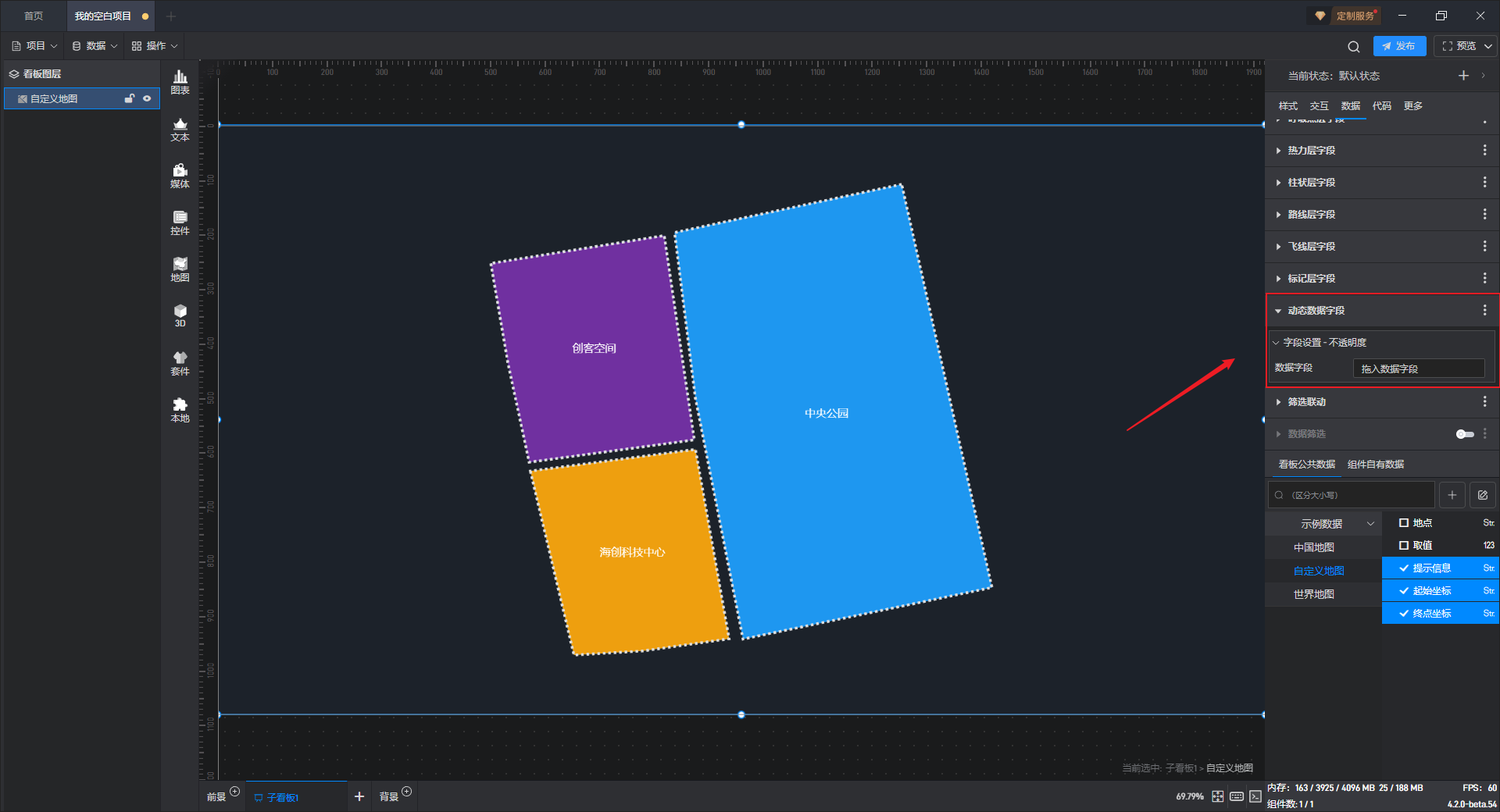The height and width of the screenshot is (812, 1500).
Task: Hide the 自定义地图 layer via eye icon
Action: pos(147,98)
